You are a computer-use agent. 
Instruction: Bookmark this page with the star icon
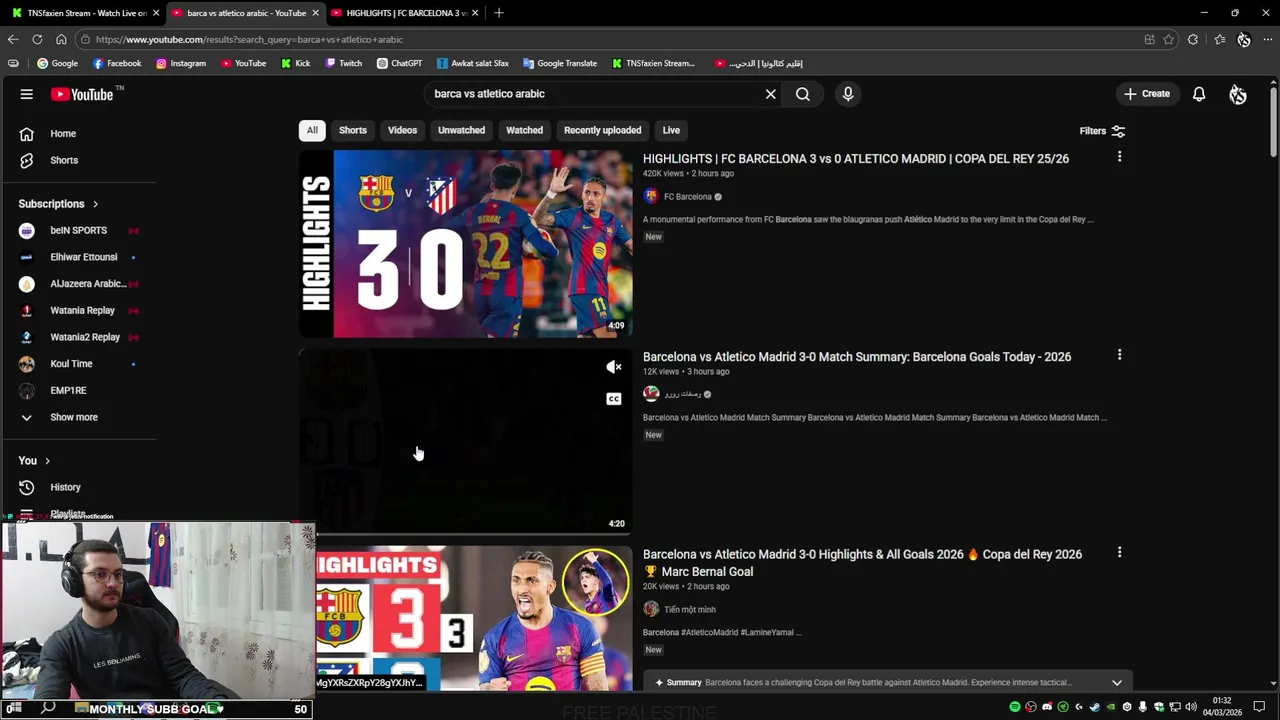click(1168, 40)
